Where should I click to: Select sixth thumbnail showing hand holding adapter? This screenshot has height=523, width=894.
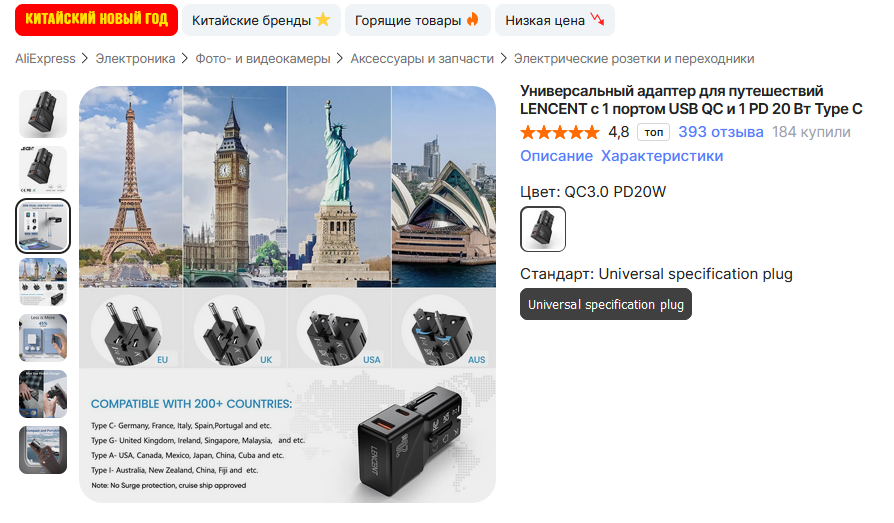[43, 394]
